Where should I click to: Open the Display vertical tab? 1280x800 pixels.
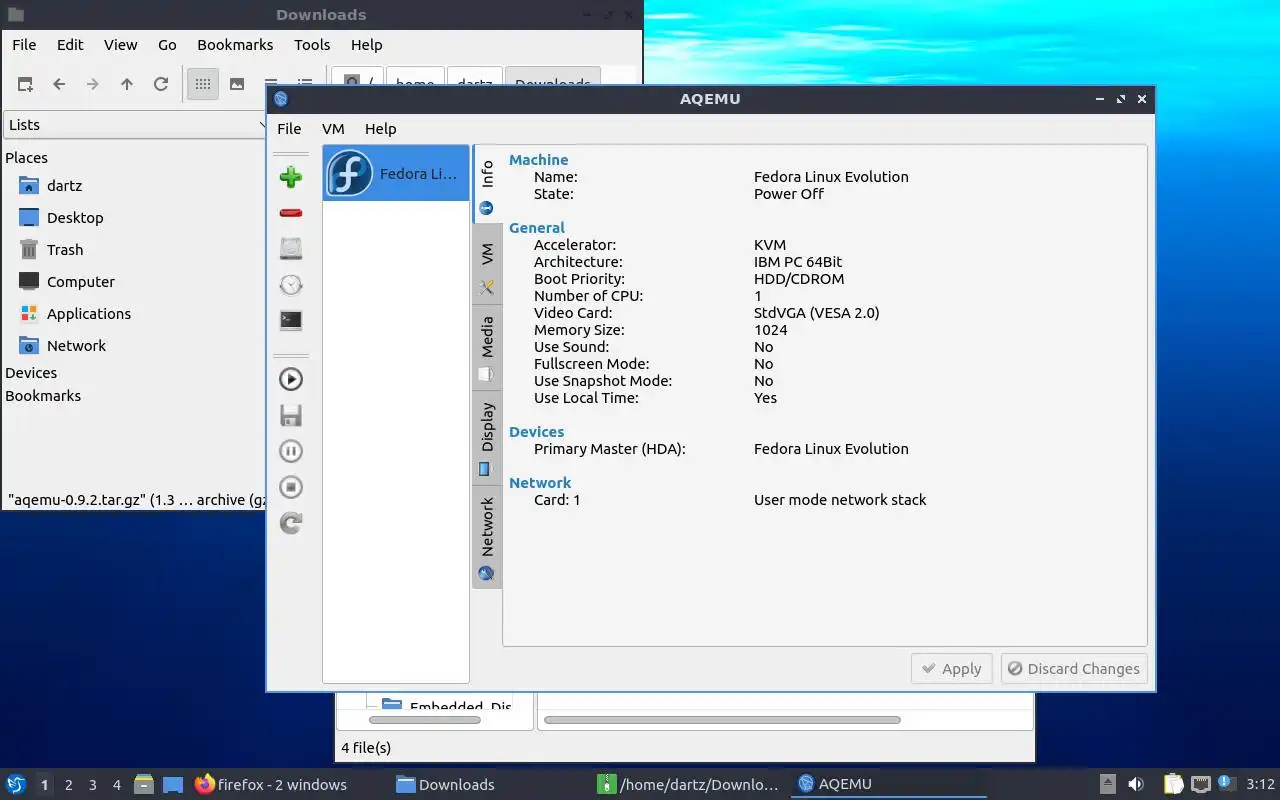point(487,438)
